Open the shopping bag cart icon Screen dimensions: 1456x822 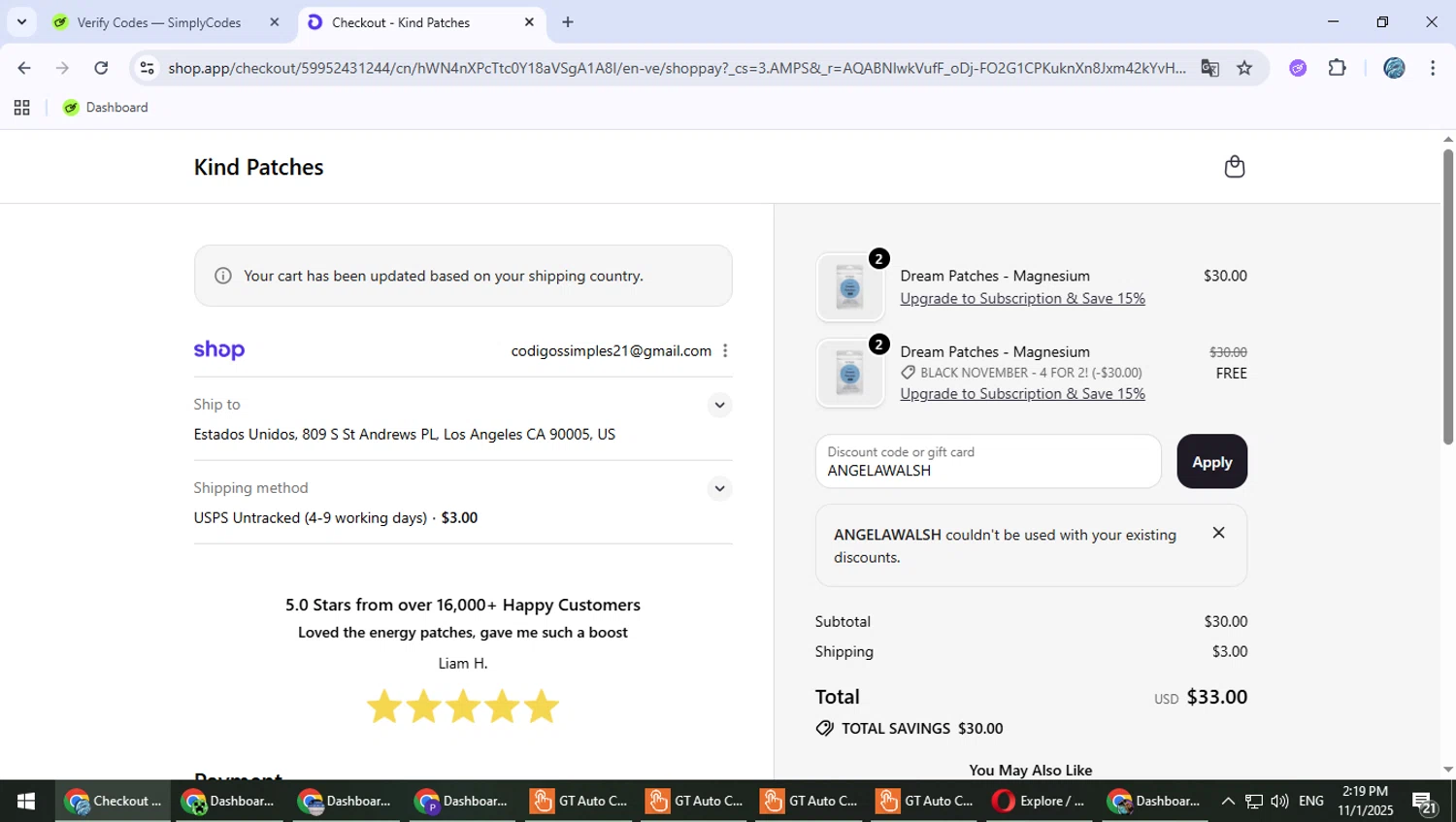tap(1234, 167)
